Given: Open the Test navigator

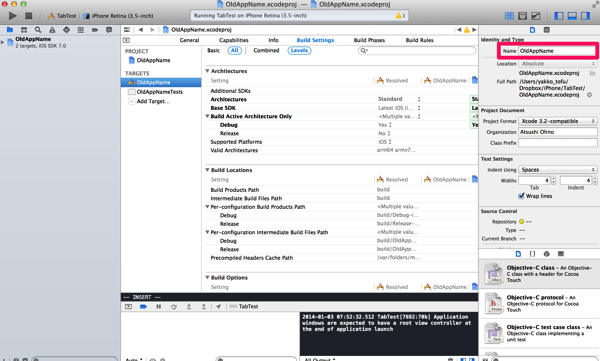Looking at the screenshot, I should pyautogui.click(x=66, y=29).
